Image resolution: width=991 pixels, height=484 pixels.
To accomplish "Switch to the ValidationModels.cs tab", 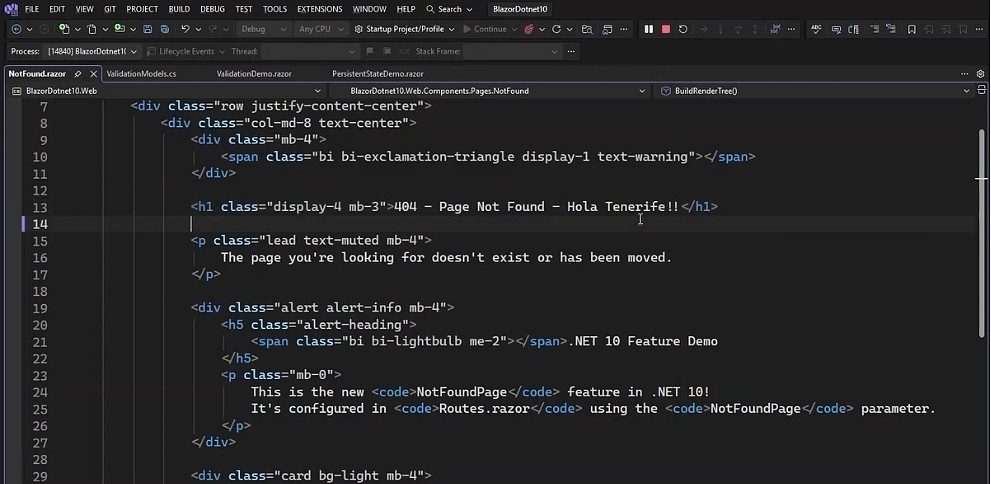I will click(x=142, y=74).
